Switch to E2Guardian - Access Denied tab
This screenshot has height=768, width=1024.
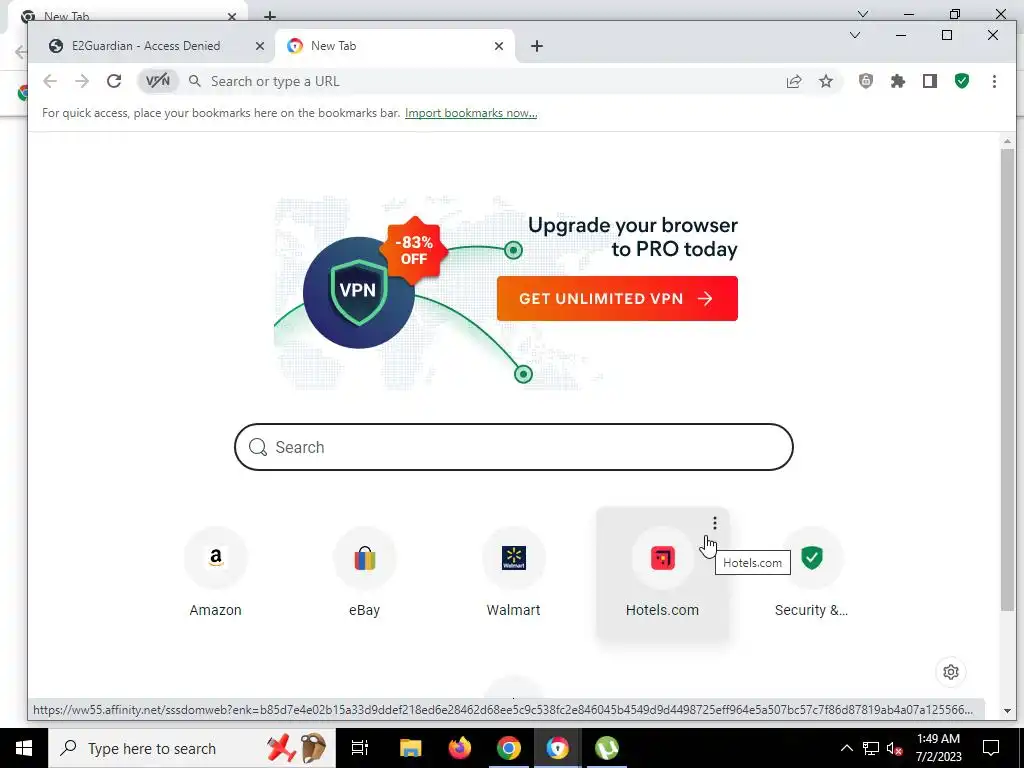tap(146, 46)
